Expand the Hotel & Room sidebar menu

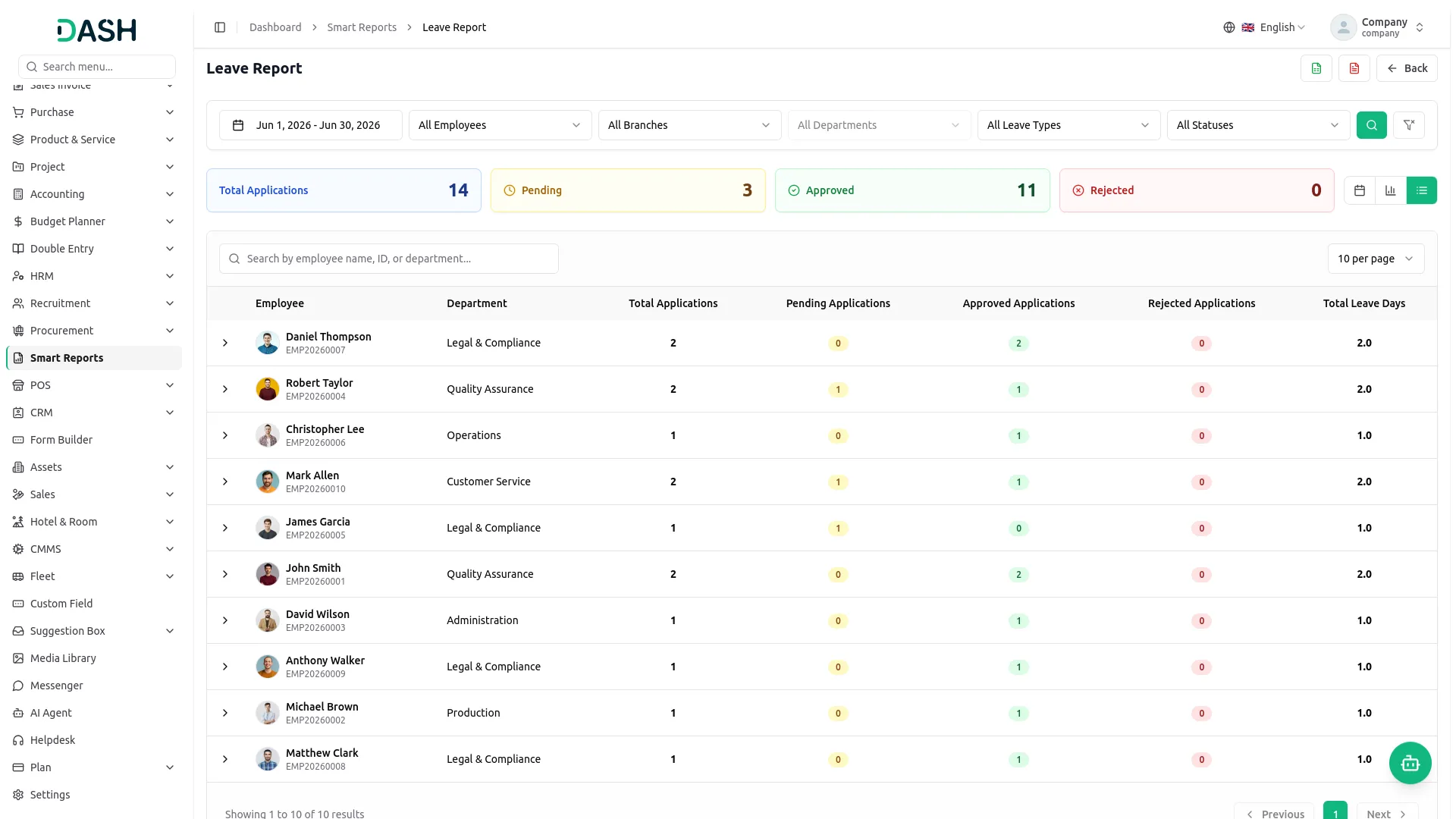(x=94, y=522)
